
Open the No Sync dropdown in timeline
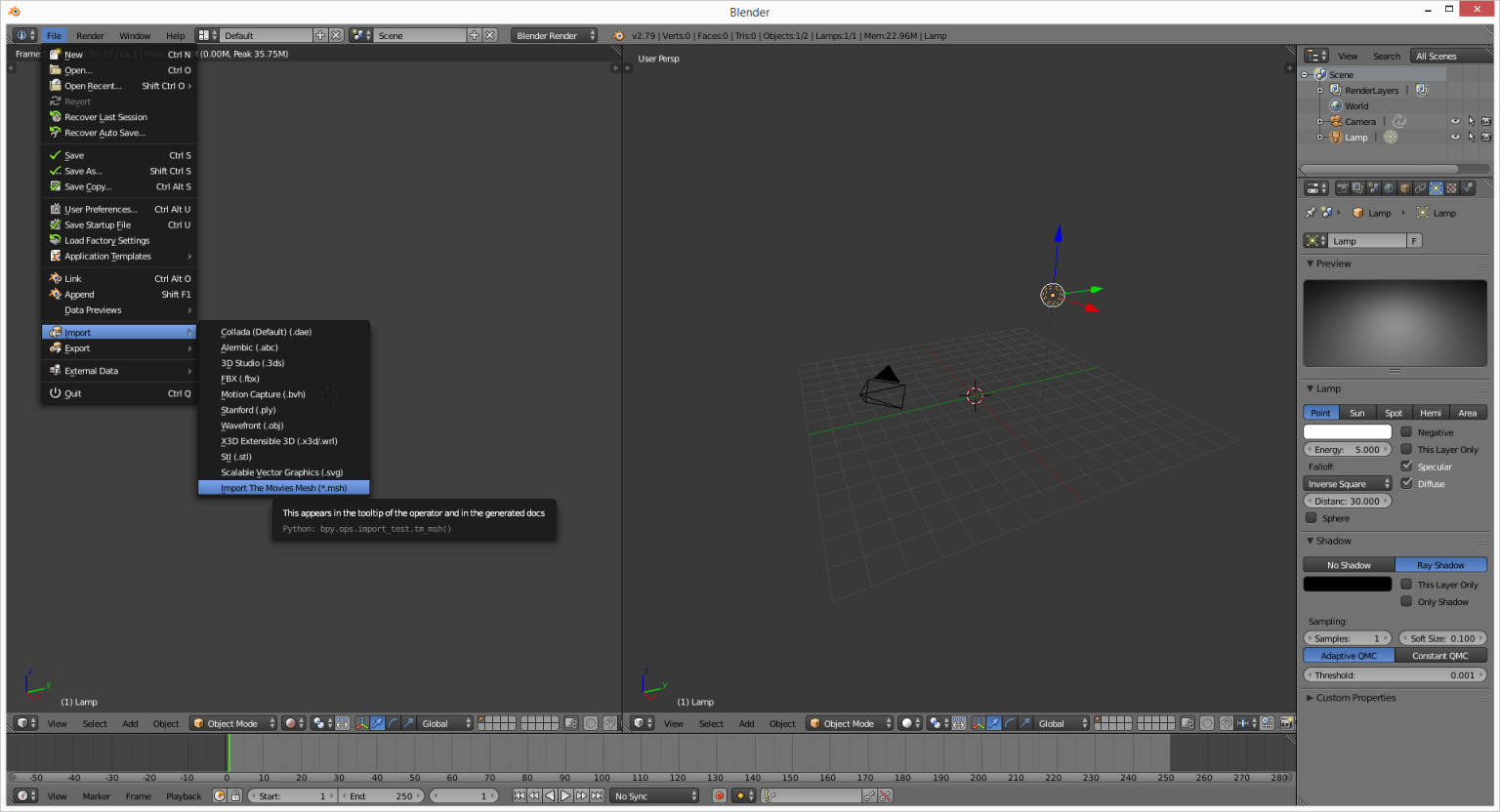point(655,796)
